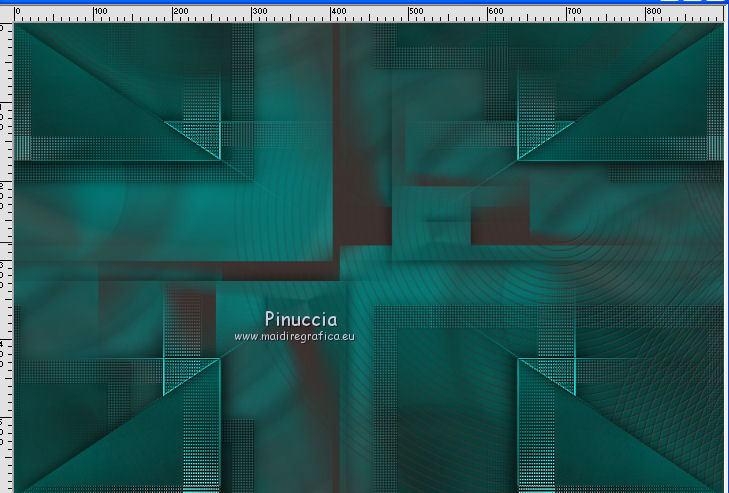Image resolution: width=729 pixels, height=493 pixels.
Task: Click the vertical ruler along the left edge
Action: coord(7,258)
